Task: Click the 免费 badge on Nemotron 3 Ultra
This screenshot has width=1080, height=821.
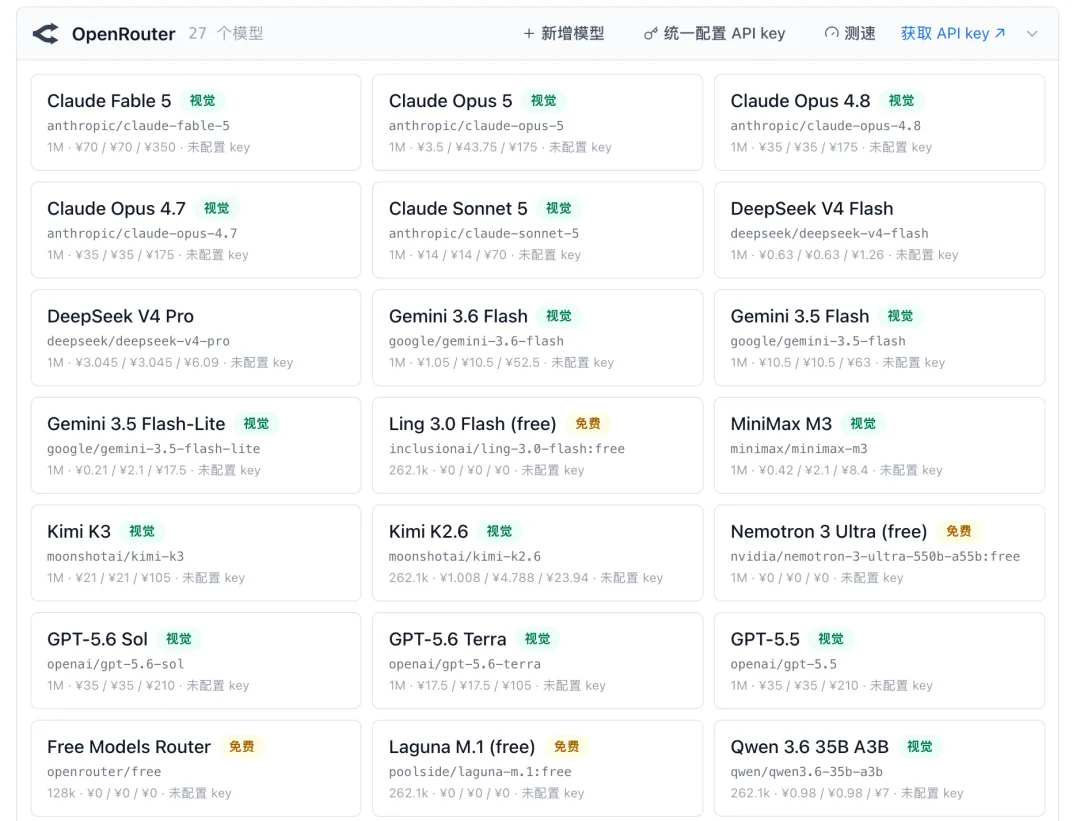Action: pyautogui.click(x=958, y=531)
